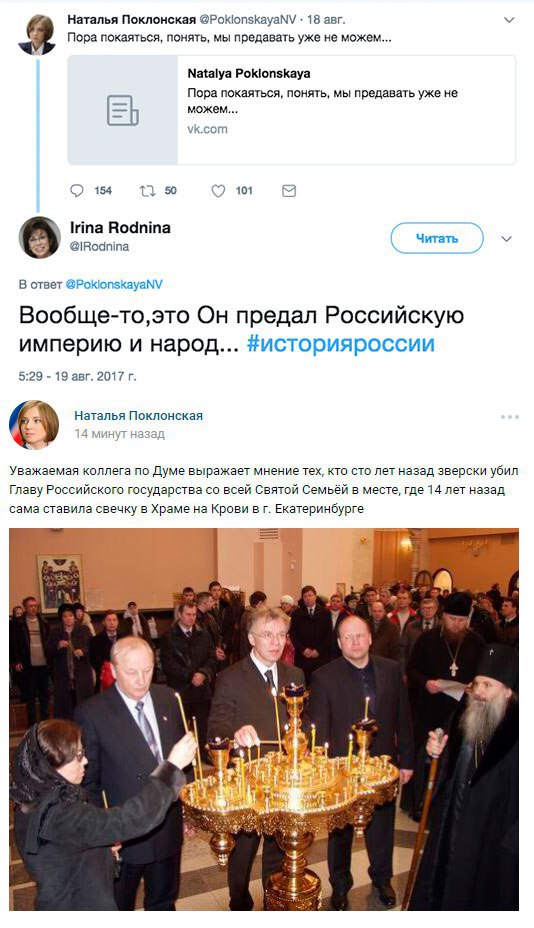Open the Irina Rodnina display name
534x928 pixels.
120,228
